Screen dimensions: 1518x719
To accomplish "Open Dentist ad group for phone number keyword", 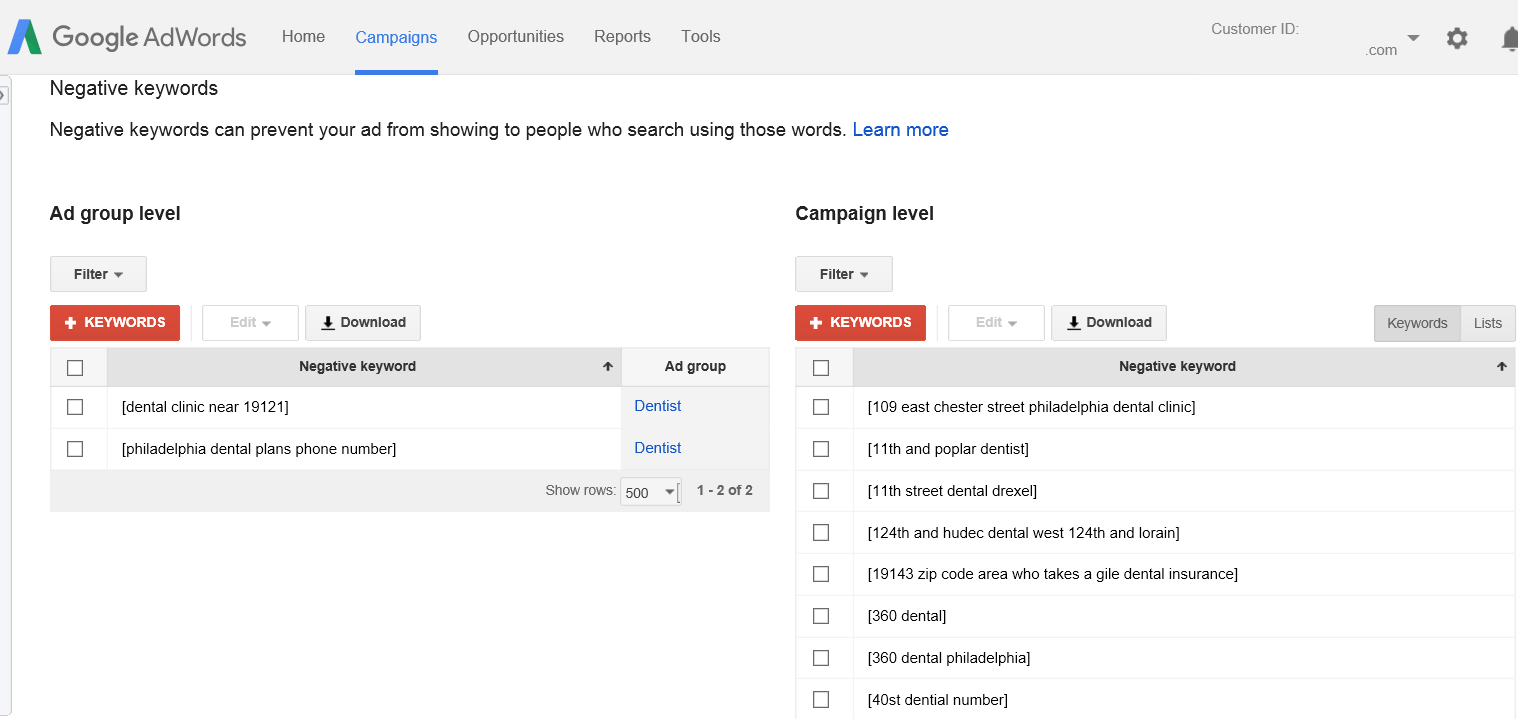I will coord(657,448).
